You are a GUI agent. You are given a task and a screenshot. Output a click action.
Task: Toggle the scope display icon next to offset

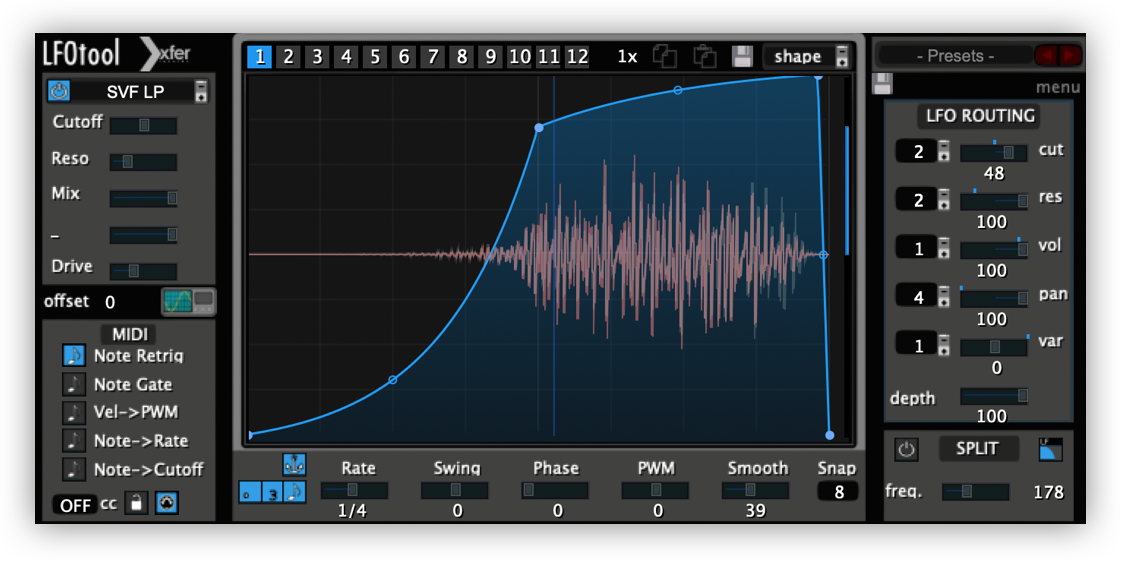189,302
